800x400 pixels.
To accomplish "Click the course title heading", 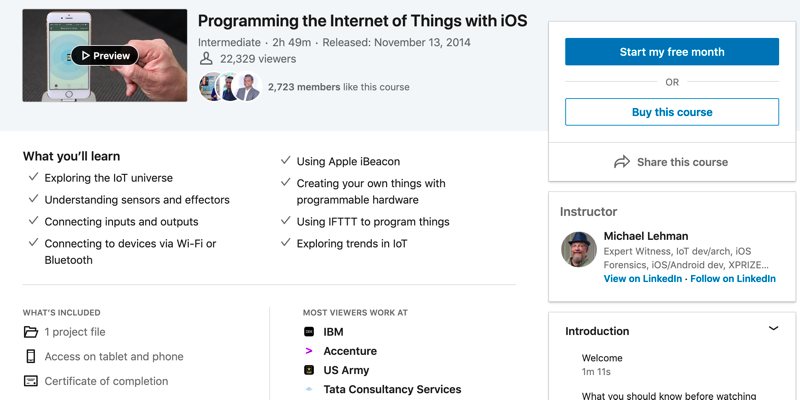I will pos(362,21).
